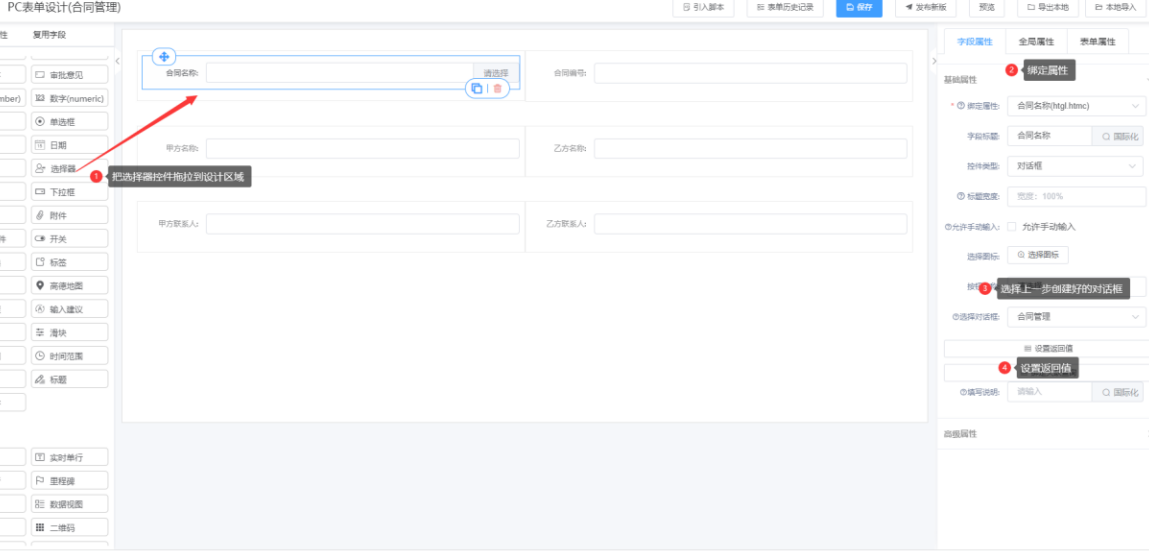The height and width of the screenshot is (551, 1149).
Task: Click the help icon beside 标题宽度 label
Action: 961,196
